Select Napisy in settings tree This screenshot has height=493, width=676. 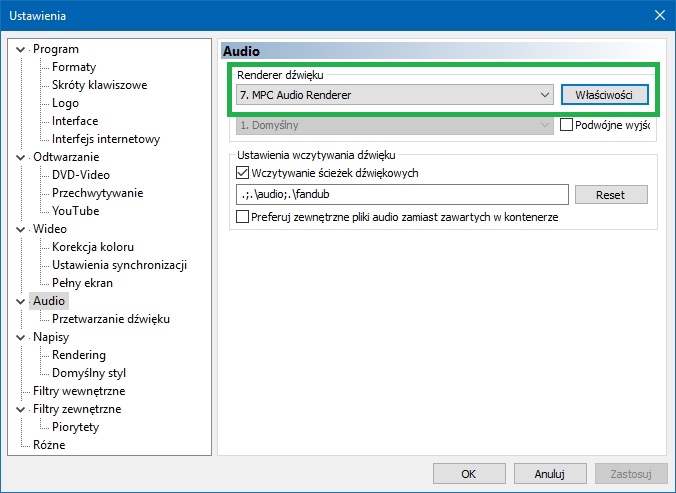coord(51,337)
